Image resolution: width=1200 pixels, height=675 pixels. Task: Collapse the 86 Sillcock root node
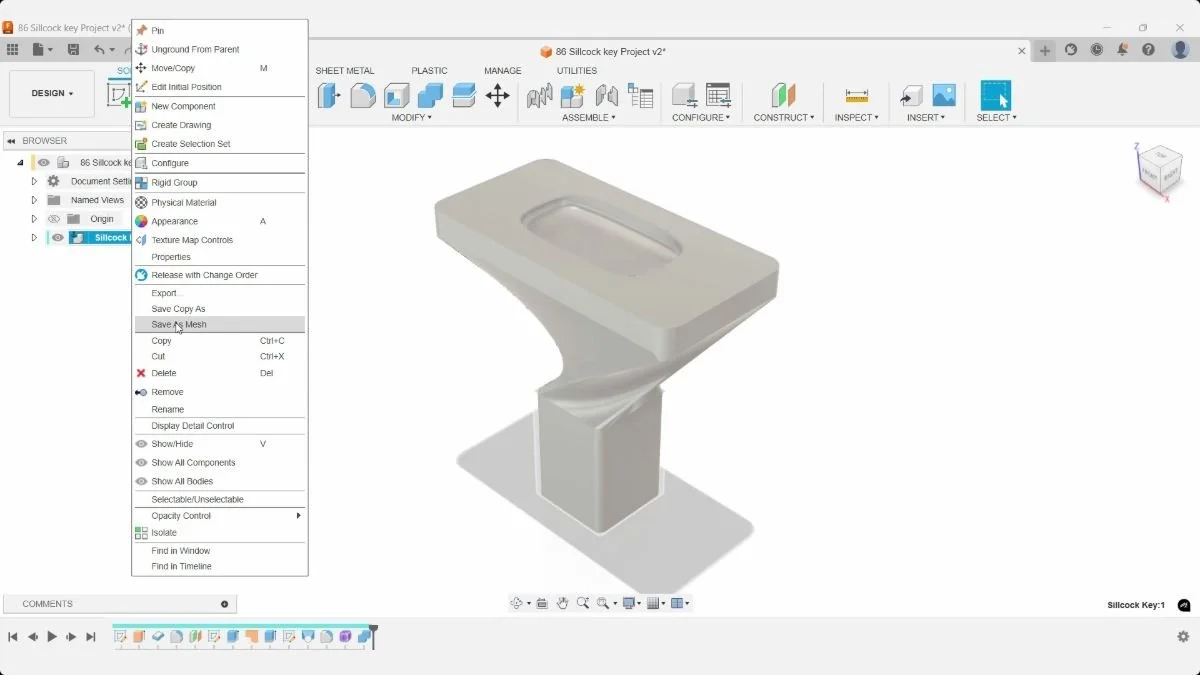click(20, 162)
